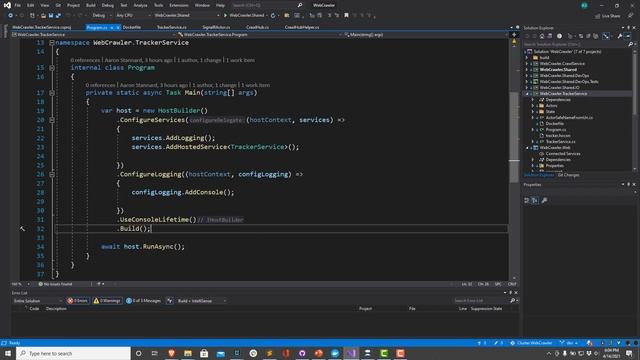Switch to the Git Changes tab
The image size is (640, 360).
click(x=569, y=175)
